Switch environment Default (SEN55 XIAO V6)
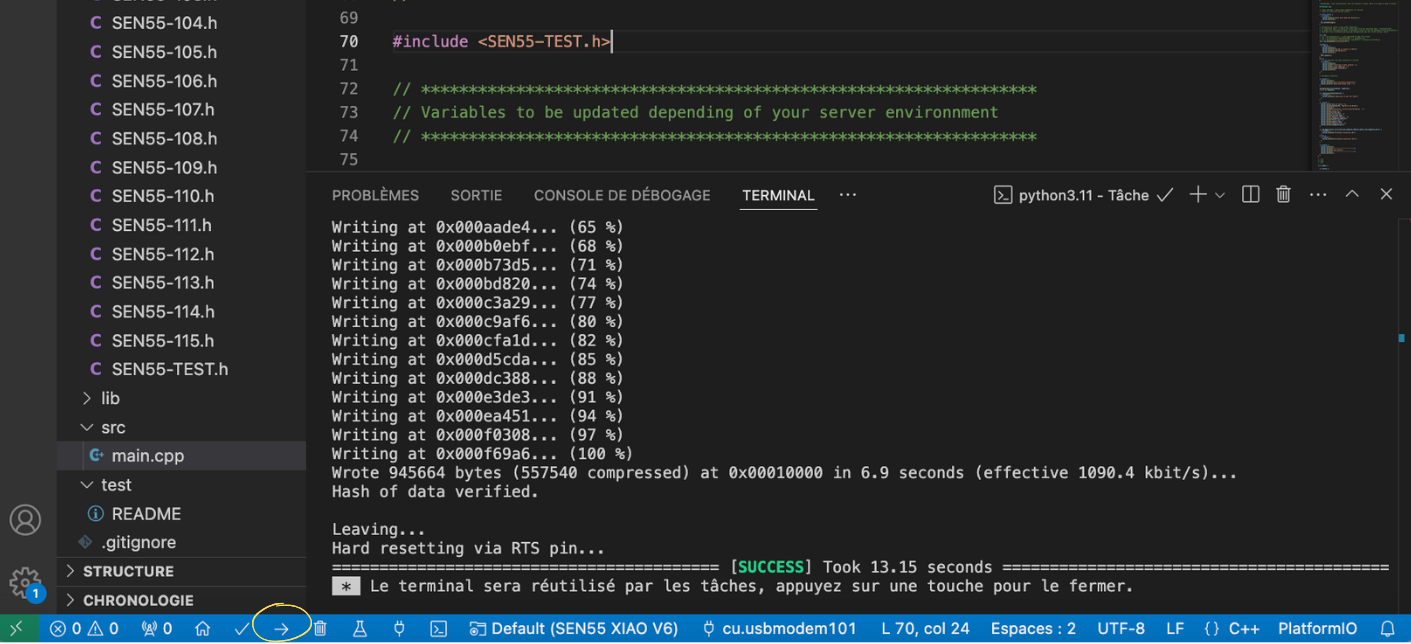 [x=574, y=629]
